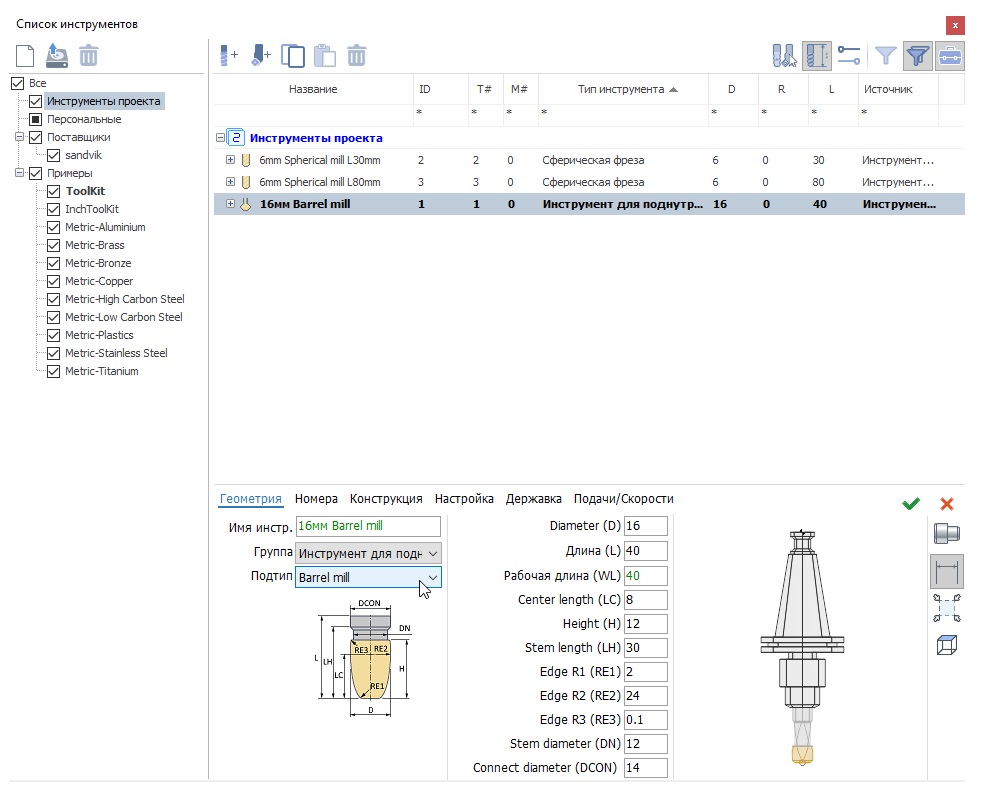Toggle the dimension lines icon beside the preview
This screenshot has width=997, height=795.
947,572
